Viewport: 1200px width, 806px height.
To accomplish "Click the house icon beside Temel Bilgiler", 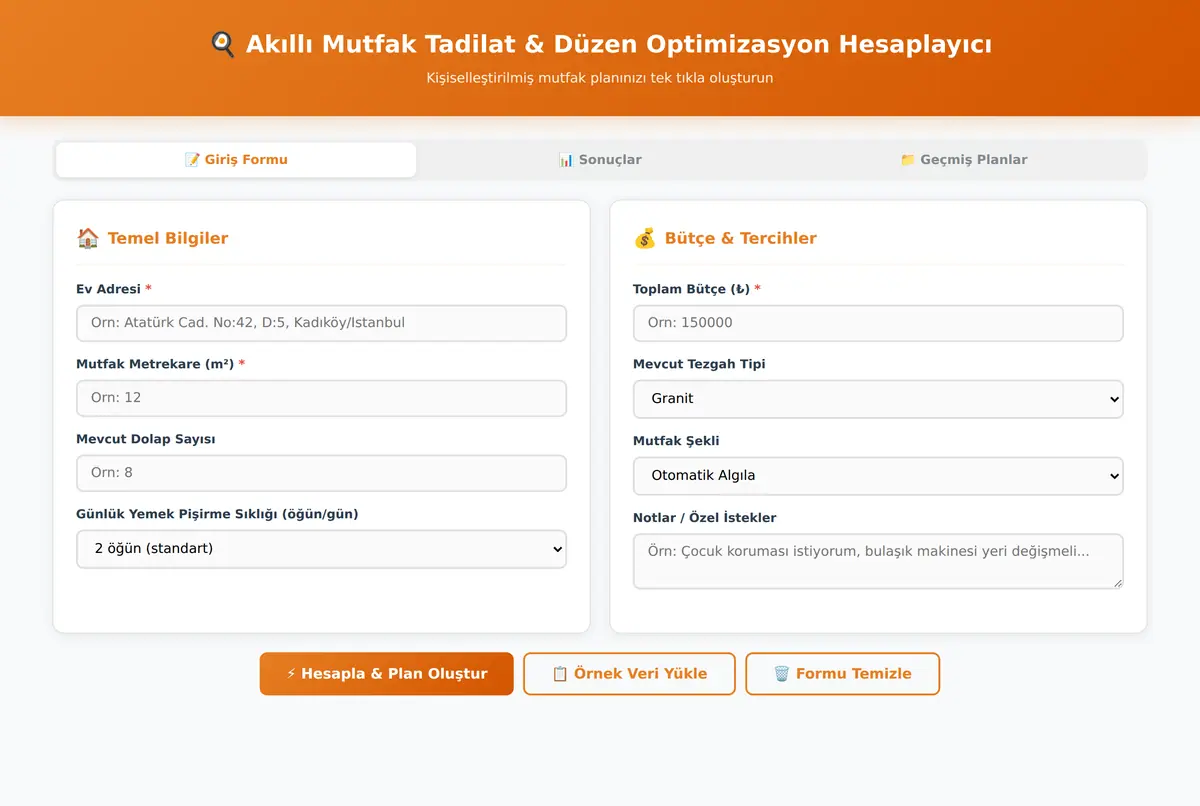I will pos(88,238).
